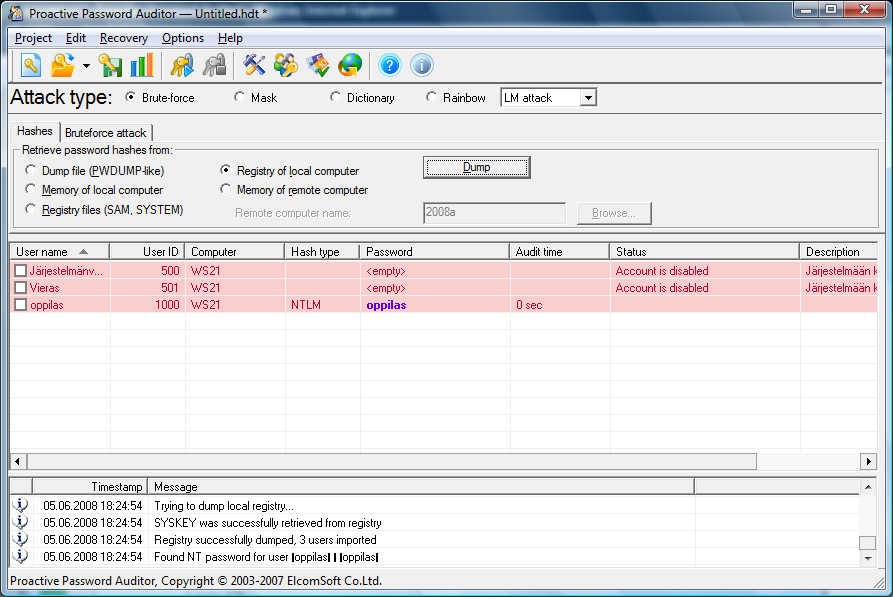Sort by the User name column header
The width and height of the screenshot is (893, 597).
coord(59,252)
